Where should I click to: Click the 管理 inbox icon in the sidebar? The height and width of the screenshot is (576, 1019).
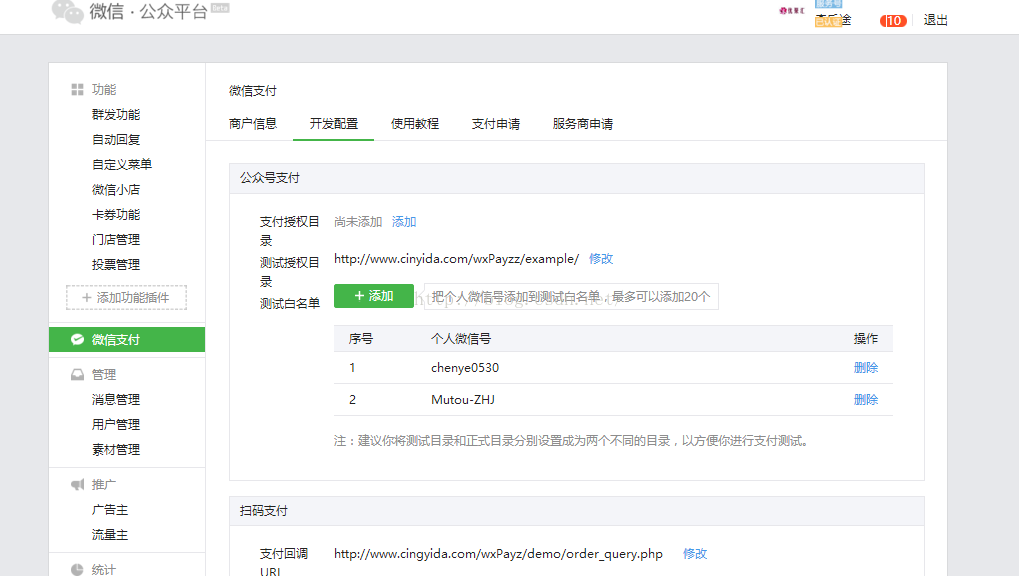[x=77, y=375]
